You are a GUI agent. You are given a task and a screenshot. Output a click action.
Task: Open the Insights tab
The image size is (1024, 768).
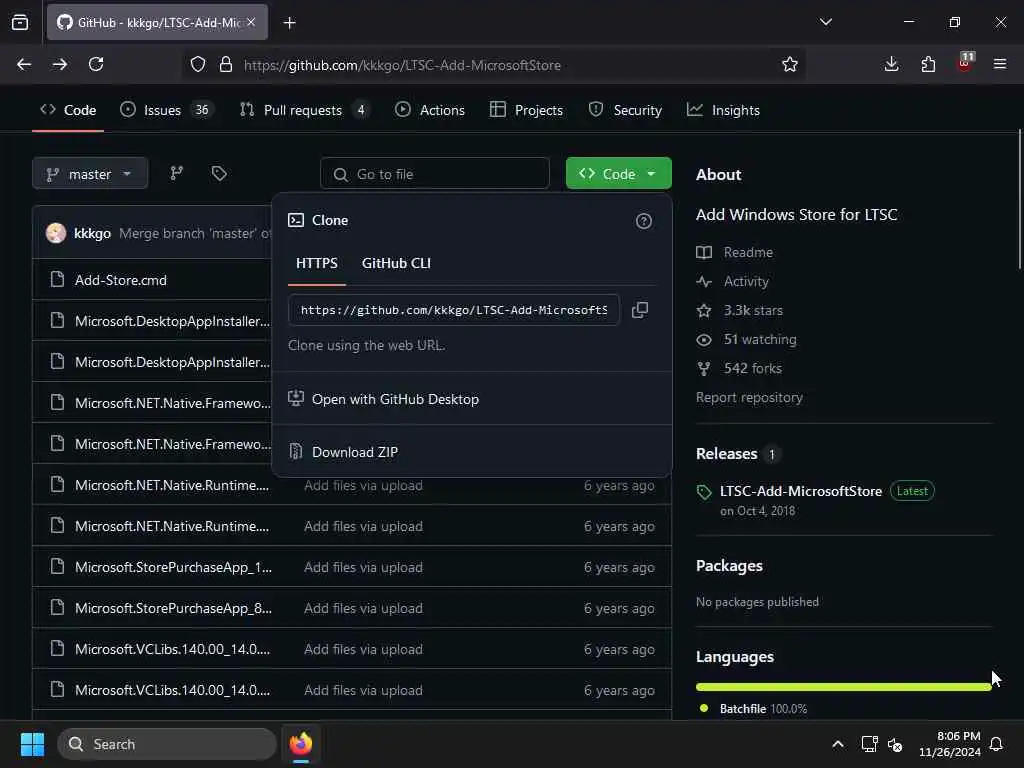724,110
